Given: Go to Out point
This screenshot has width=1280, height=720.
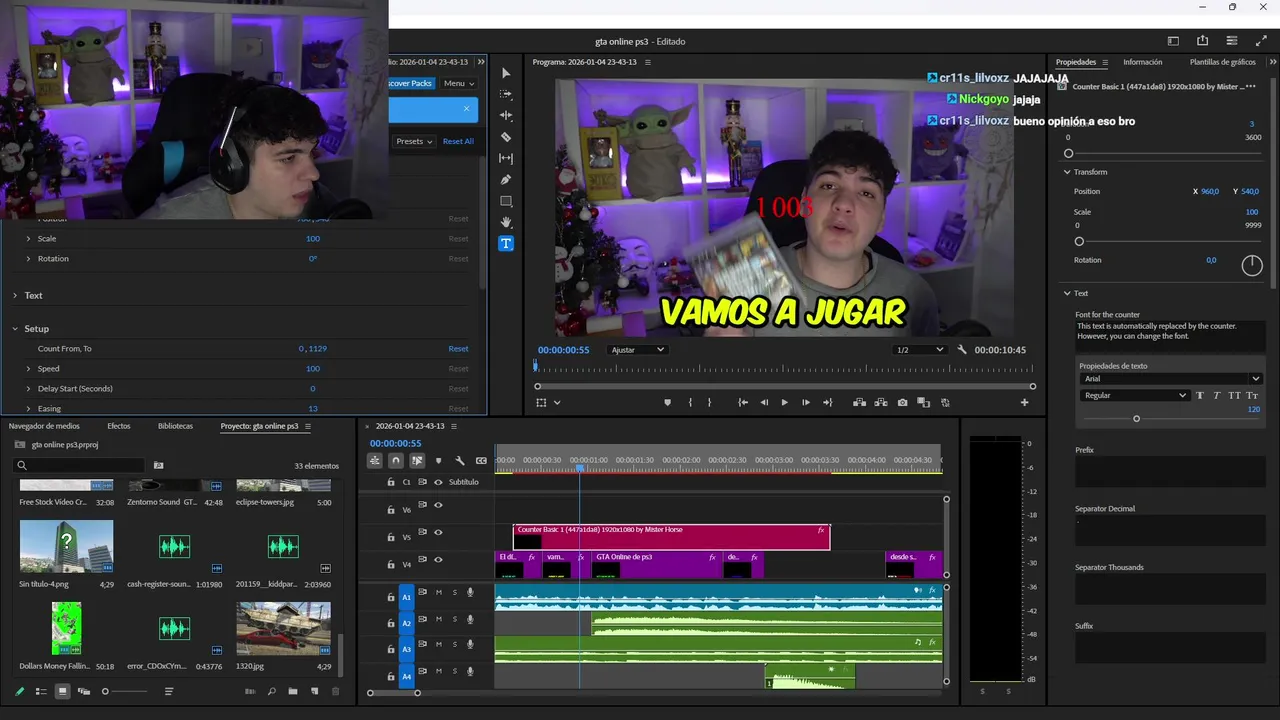Looking at the screenshot, I should pos(827,402).
